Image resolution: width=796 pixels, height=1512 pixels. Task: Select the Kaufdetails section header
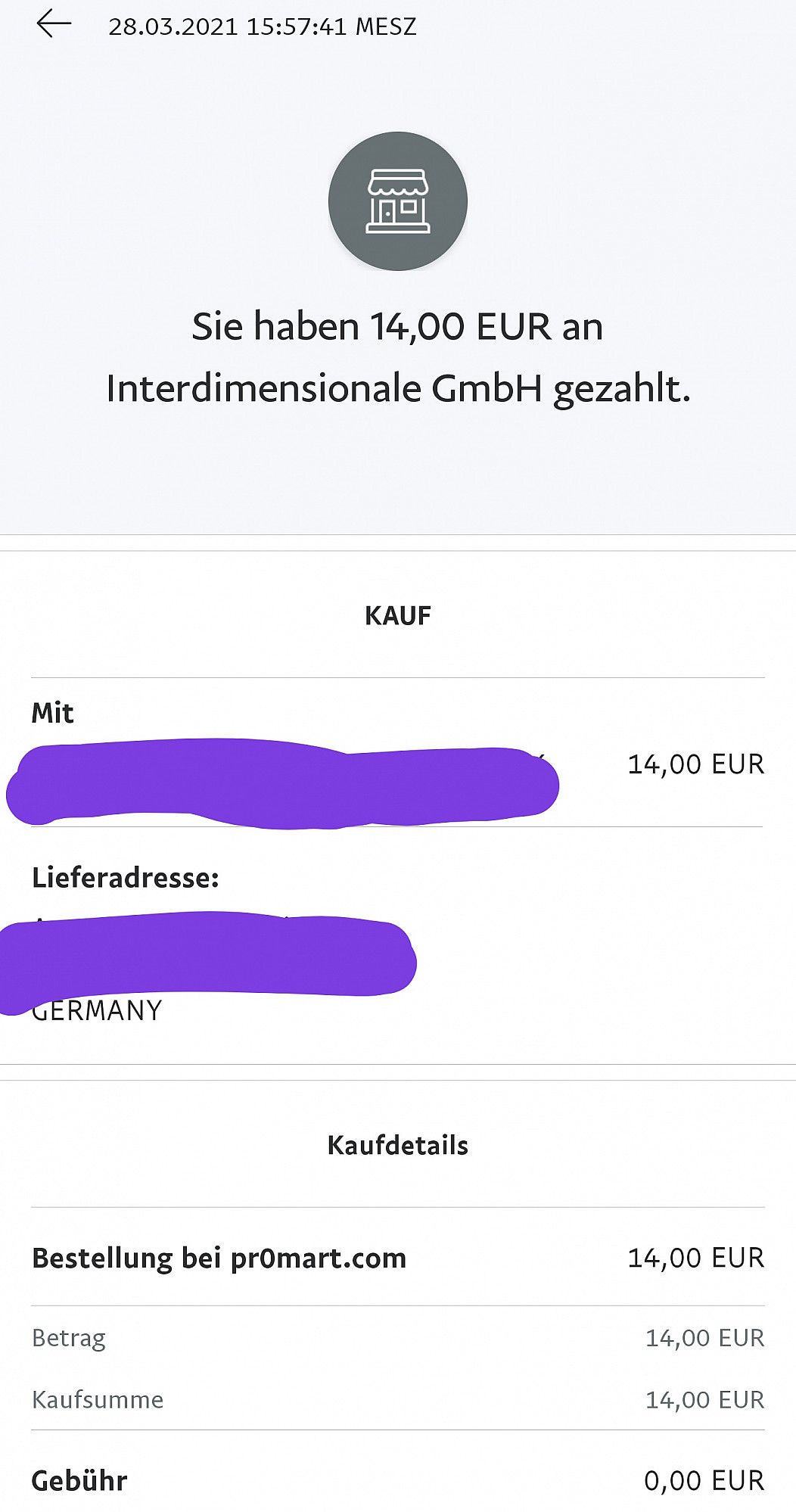click(398, 1146)
